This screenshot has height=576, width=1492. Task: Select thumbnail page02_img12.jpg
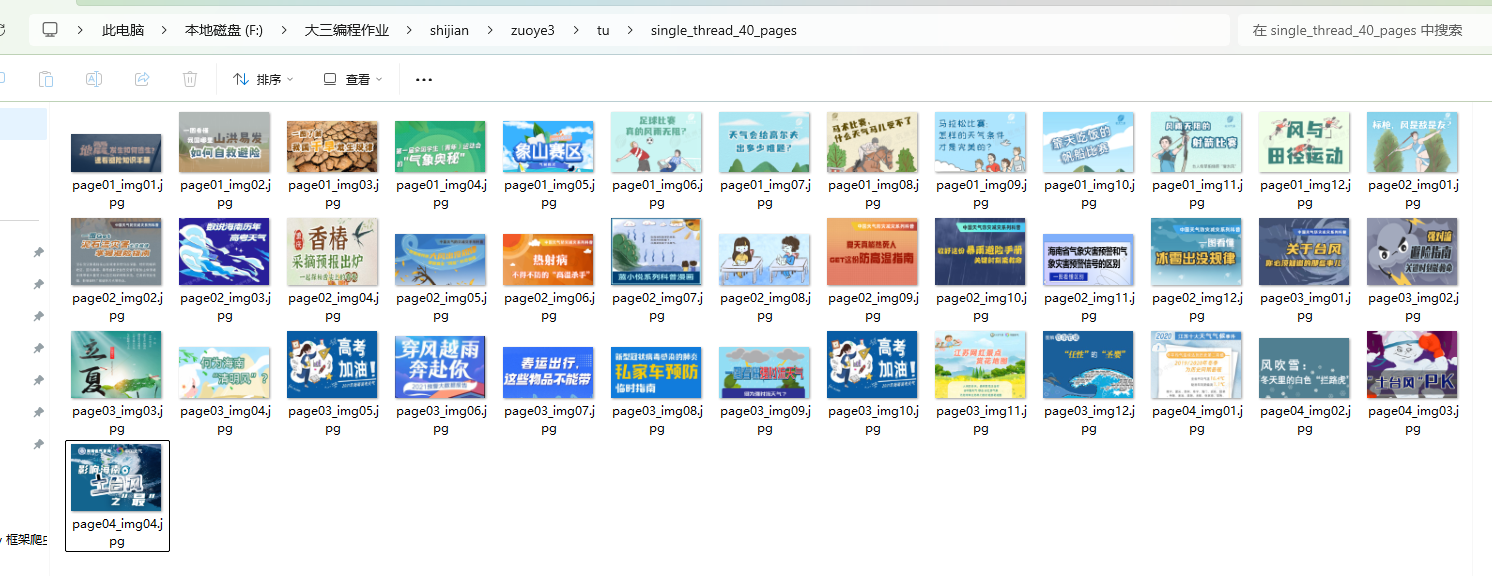(1196, 251)
